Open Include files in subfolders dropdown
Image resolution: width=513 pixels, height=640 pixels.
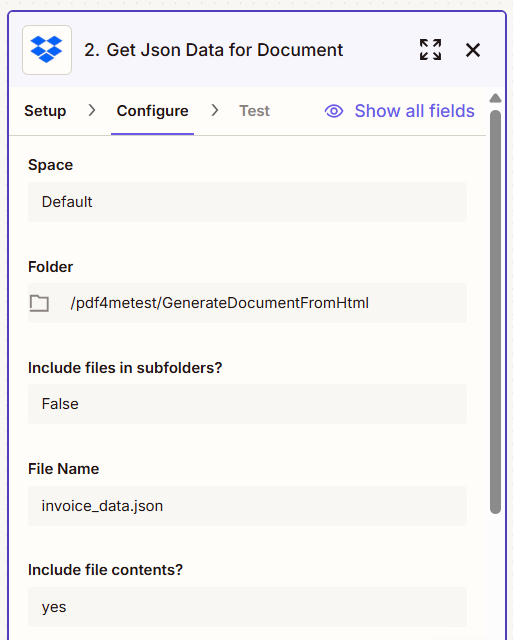pyautogui.click(x=247, y=404)
